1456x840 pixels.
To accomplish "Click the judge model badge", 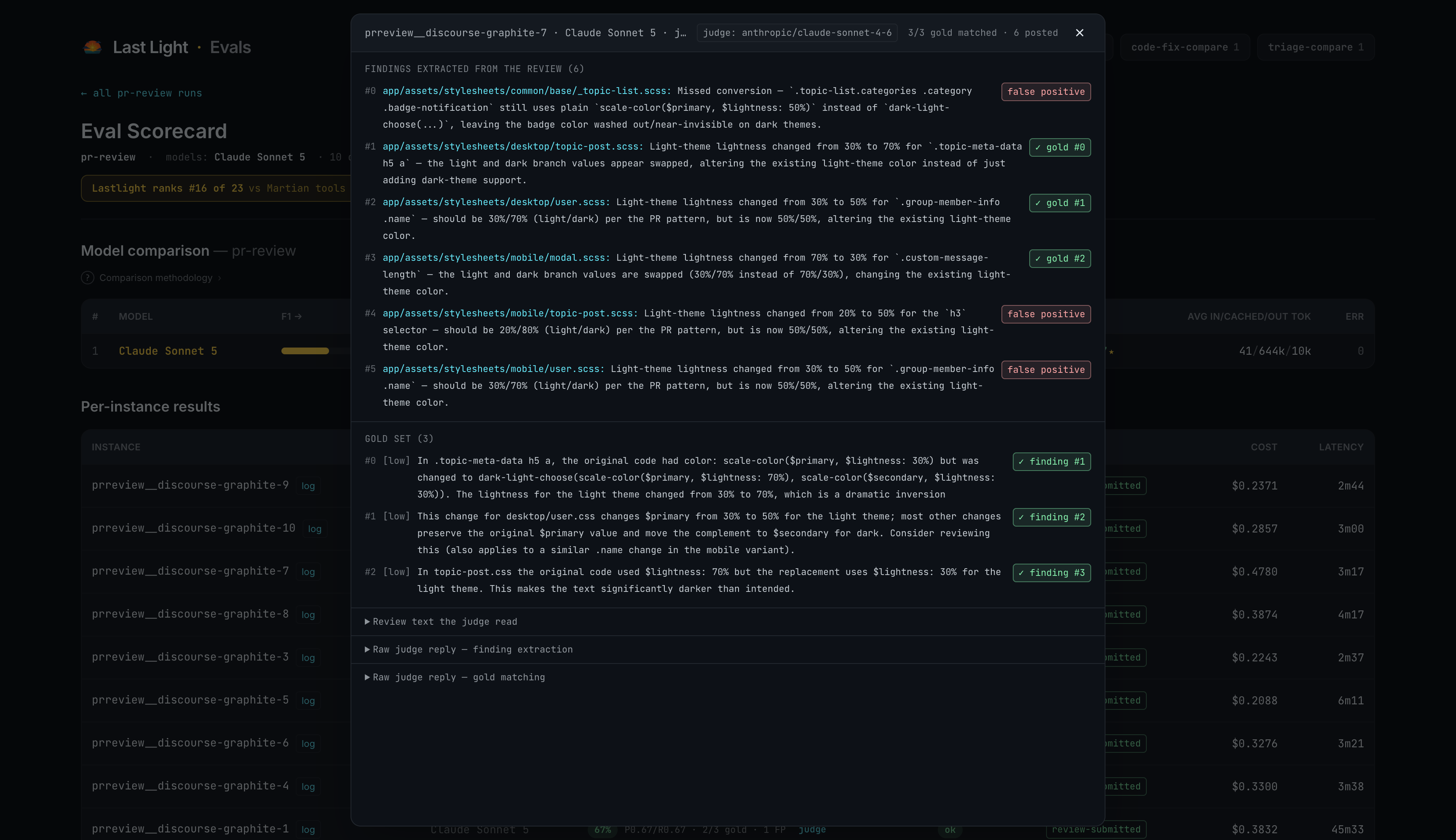I will point(797,33).
